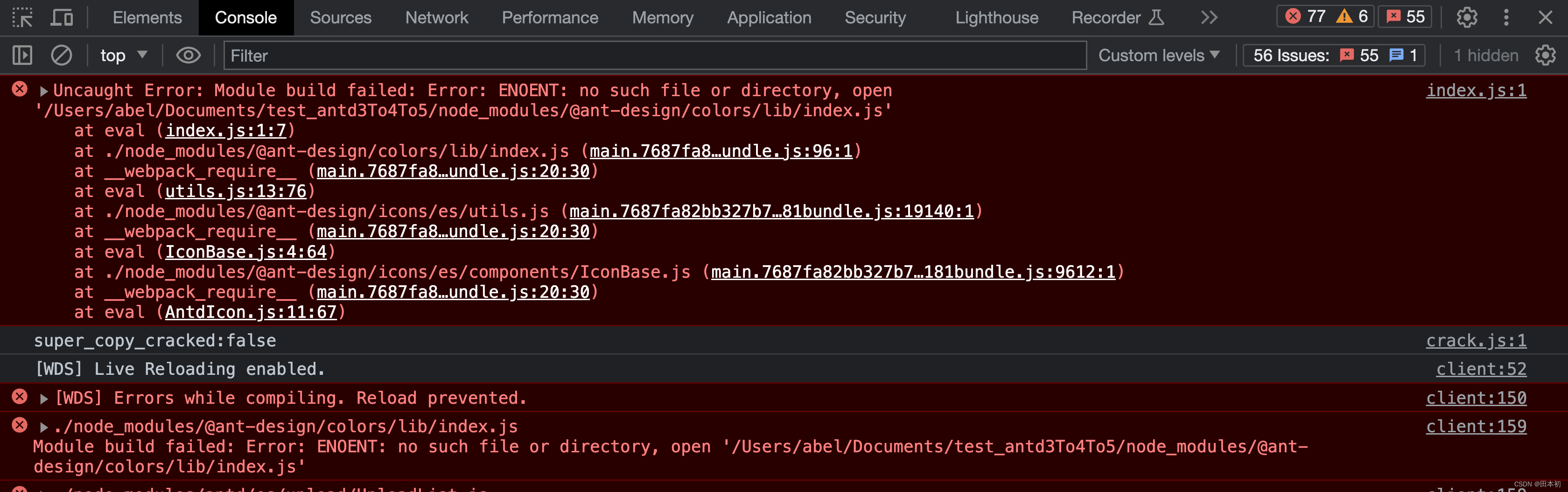Image resolution: width=1568 pixels, height=492 pixels.
Task: Click the yellow warning count 6
Action: click(x=1352, y=16)
